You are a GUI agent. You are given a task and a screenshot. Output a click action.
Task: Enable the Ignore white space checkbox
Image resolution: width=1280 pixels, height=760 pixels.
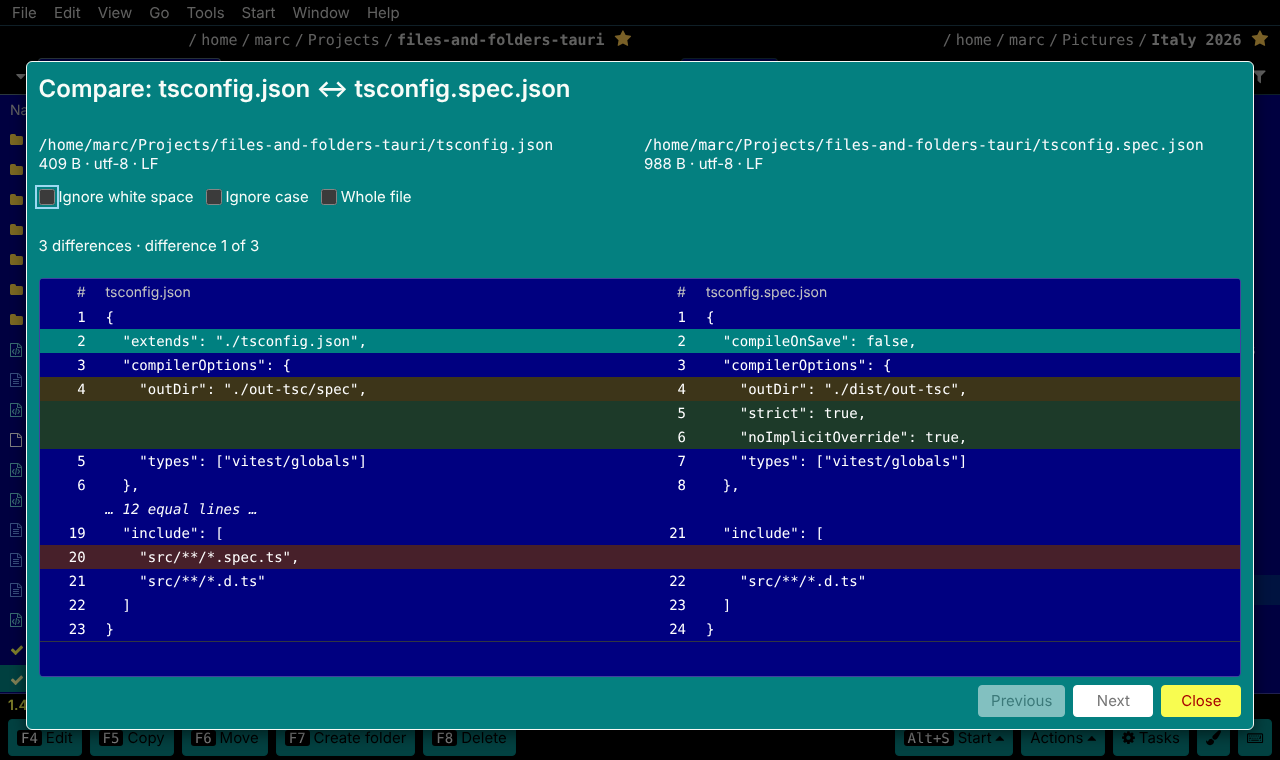[47, 197]
